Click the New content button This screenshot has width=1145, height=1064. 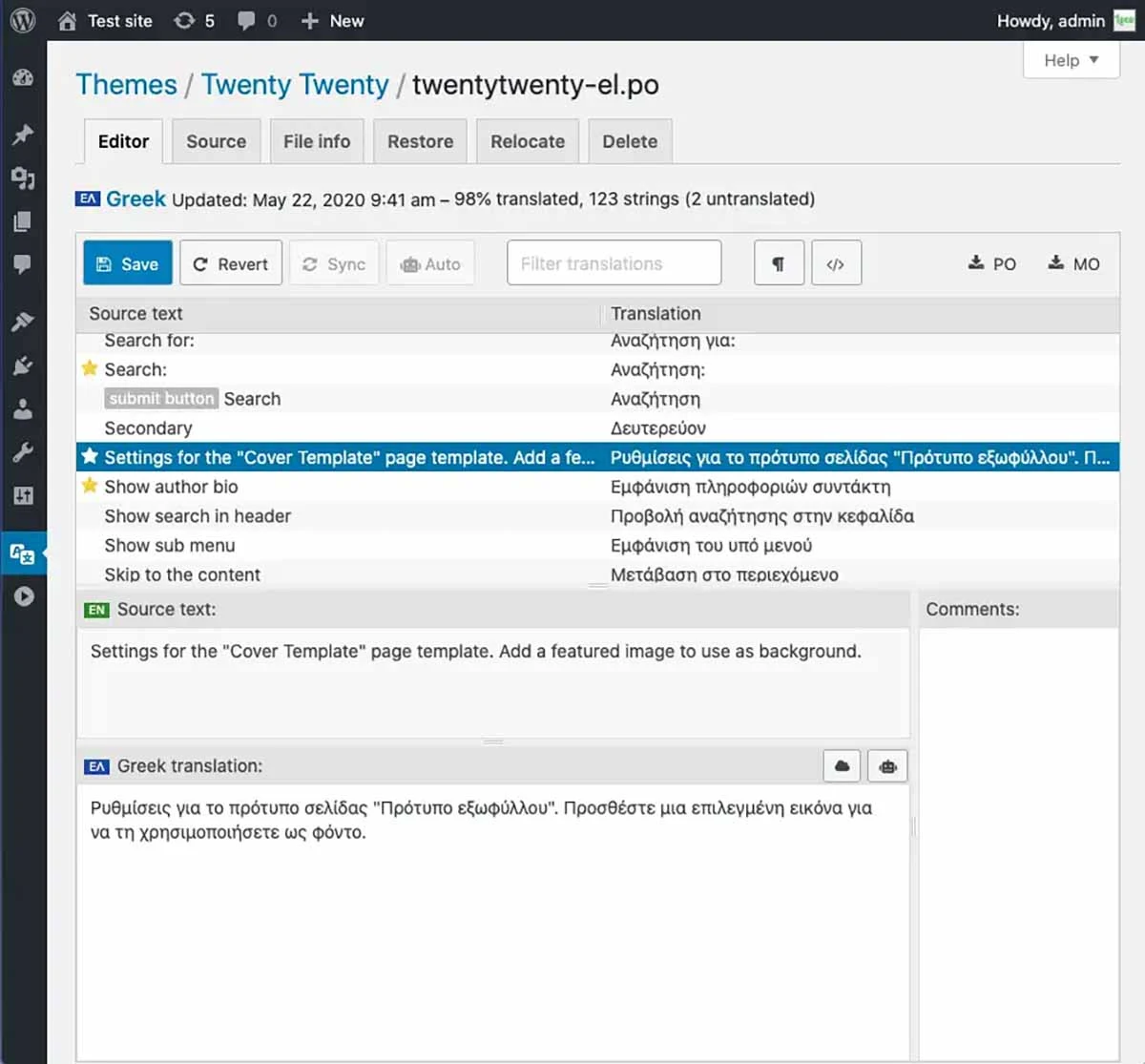(332, 20)
